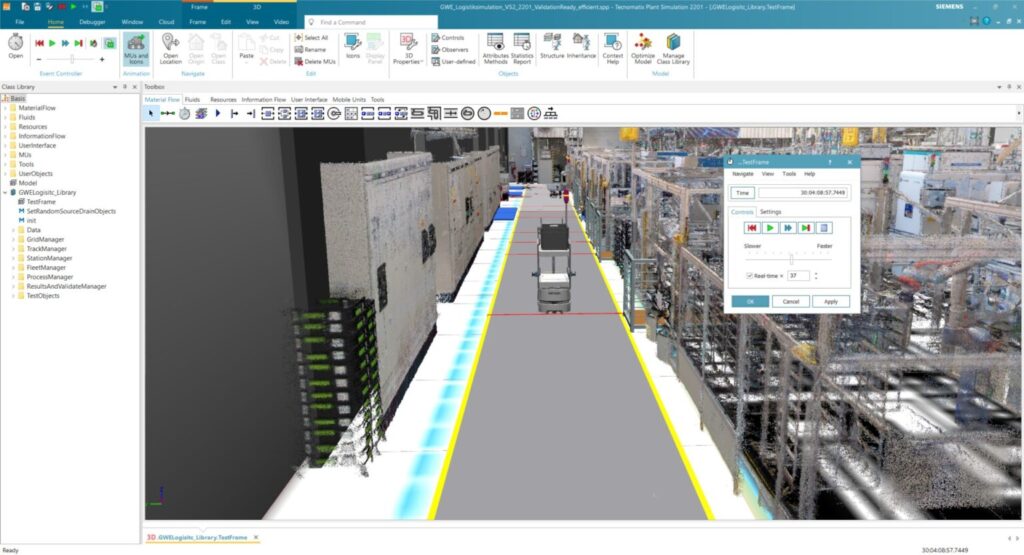Select Information Flow toolbox tab
Image resolution: width=1024 pixels, height=555 pixels.
[x=263, y=99]
